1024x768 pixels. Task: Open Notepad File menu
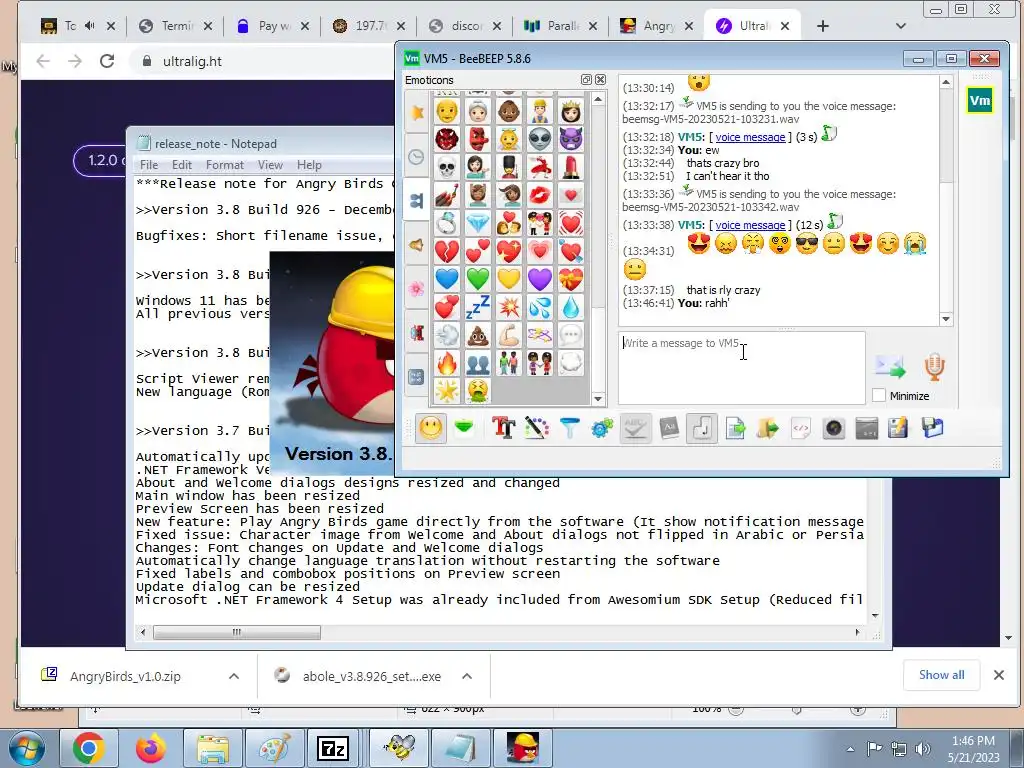(x=149, y=165)
